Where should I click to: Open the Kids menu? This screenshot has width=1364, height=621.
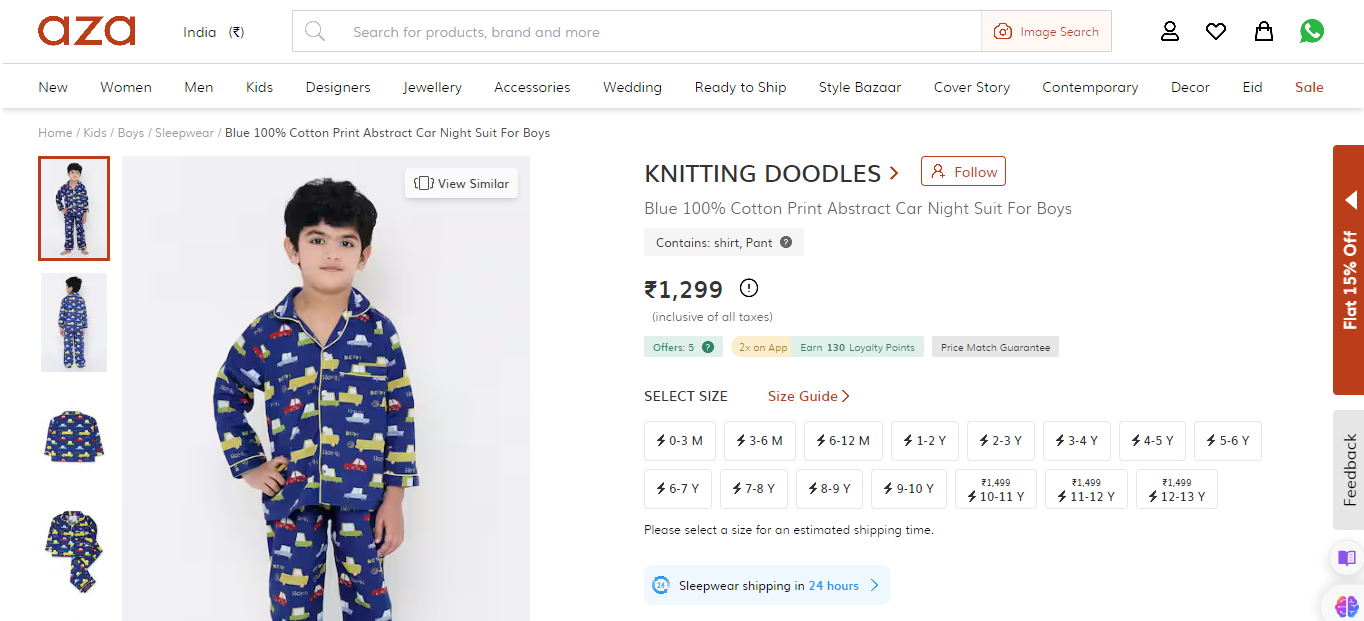[x=259, y=87]
